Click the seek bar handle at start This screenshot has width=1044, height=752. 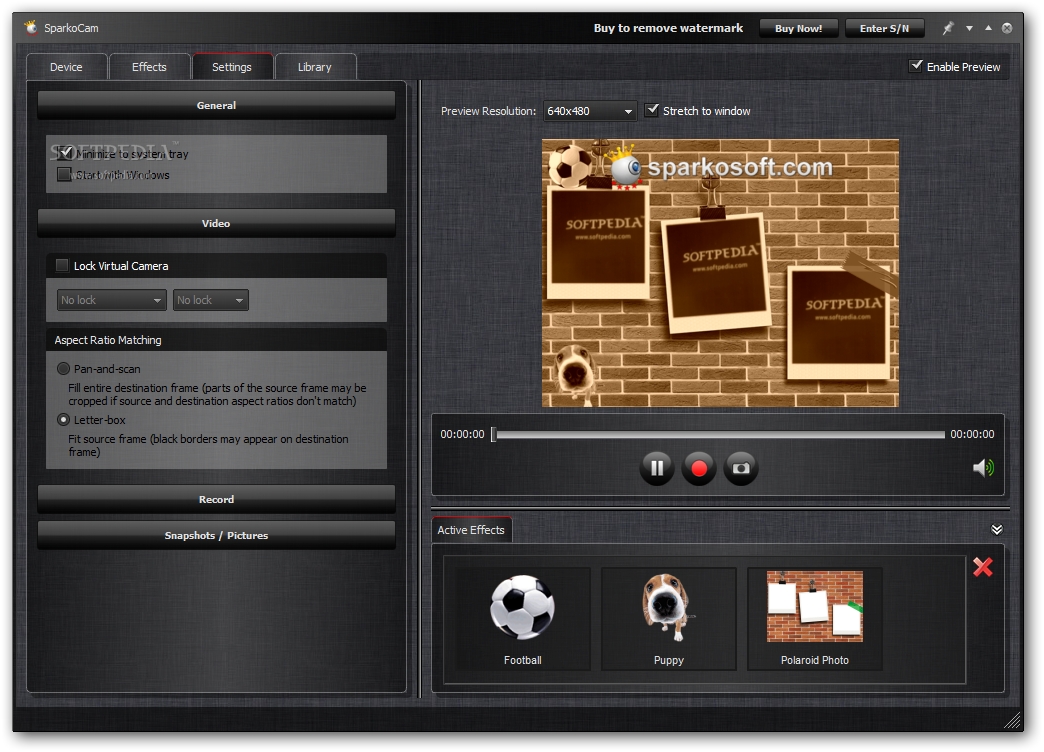tap(493, 434)
